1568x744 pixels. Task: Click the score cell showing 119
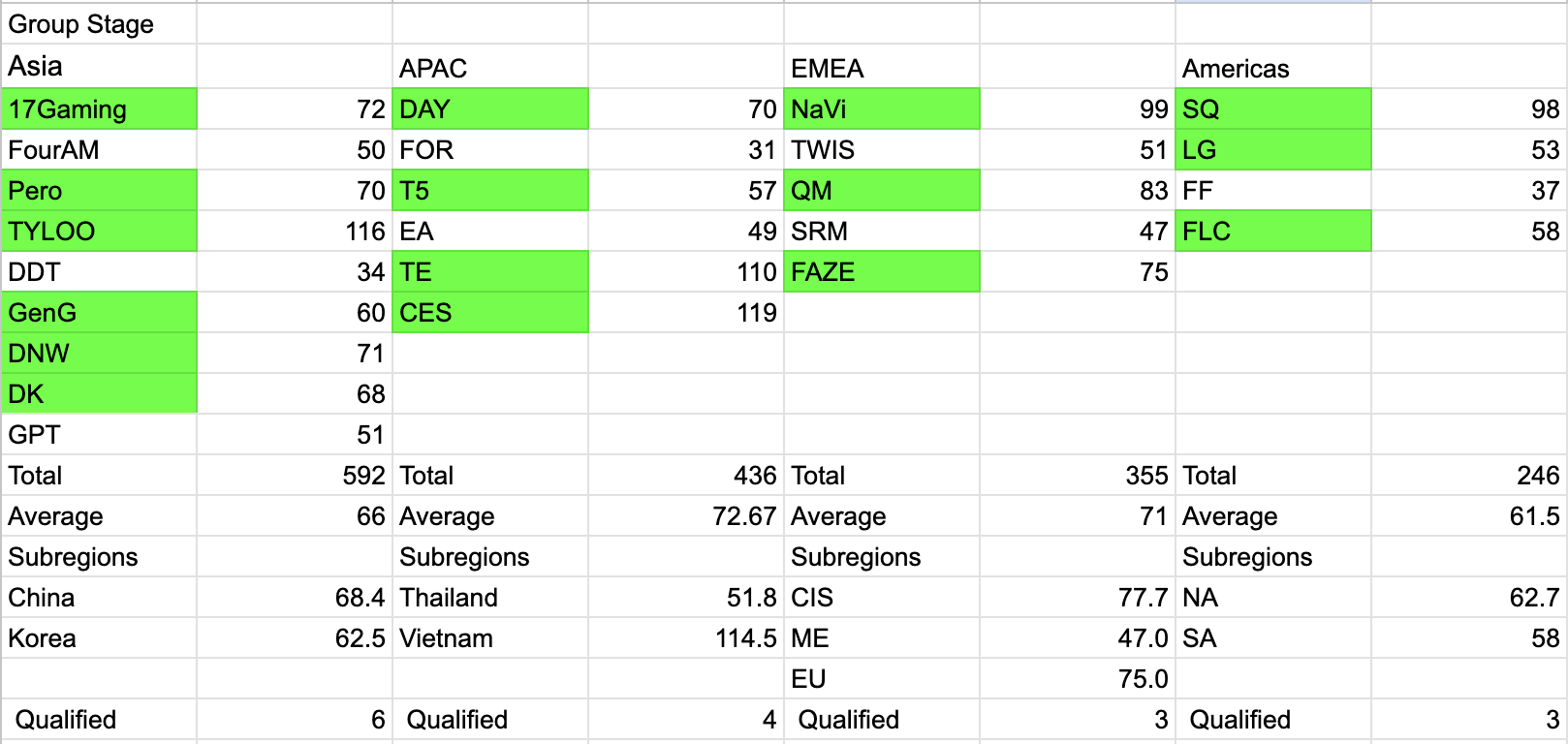click(685, 313)
